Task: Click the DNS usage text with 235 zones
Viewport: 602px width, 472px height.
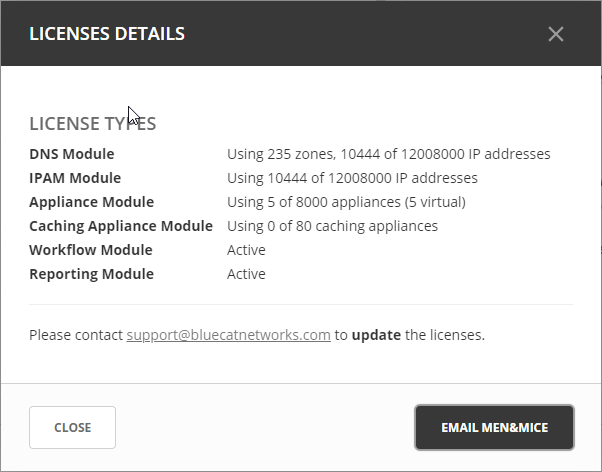Action: coord(389,154)
